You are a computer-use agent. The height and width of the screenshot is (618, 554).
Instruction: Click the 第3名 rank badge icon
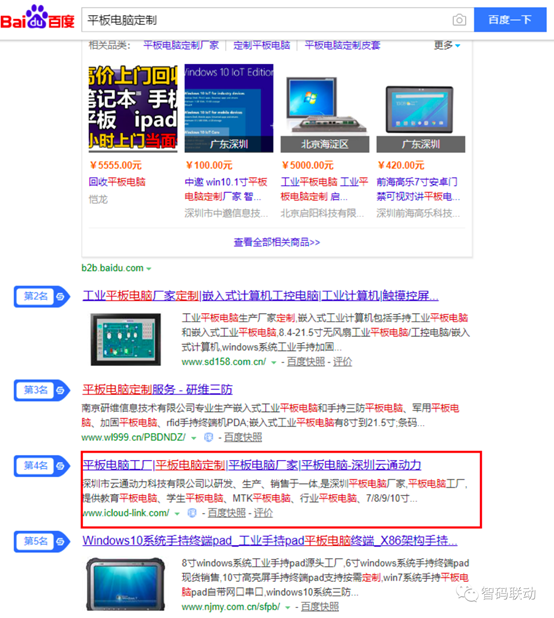coord(42,390)
